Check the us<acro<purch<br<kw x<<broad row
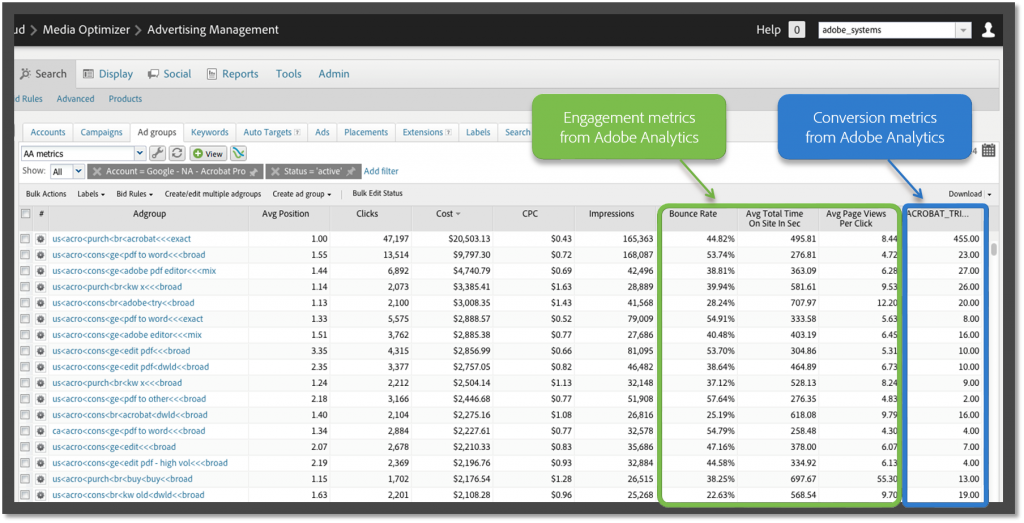 click(x=25, y=383)
